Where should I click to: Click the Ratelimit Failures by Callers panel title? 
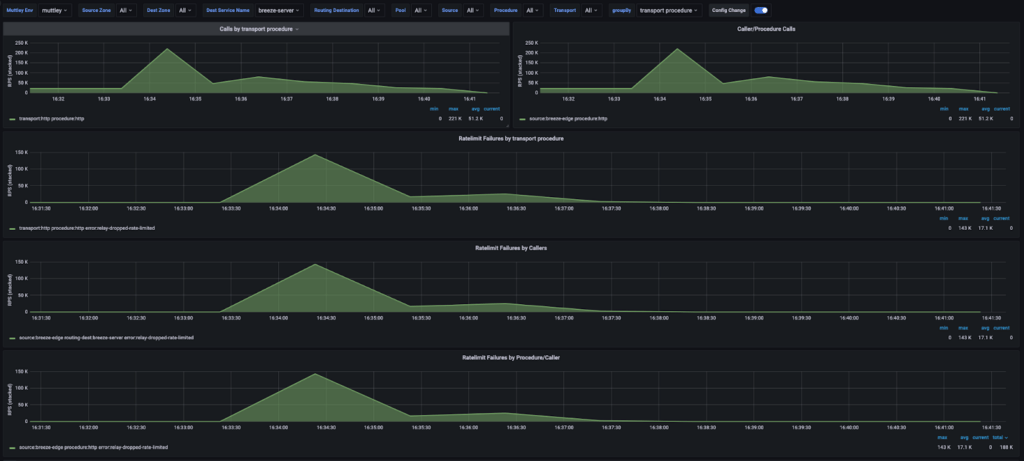511,247
